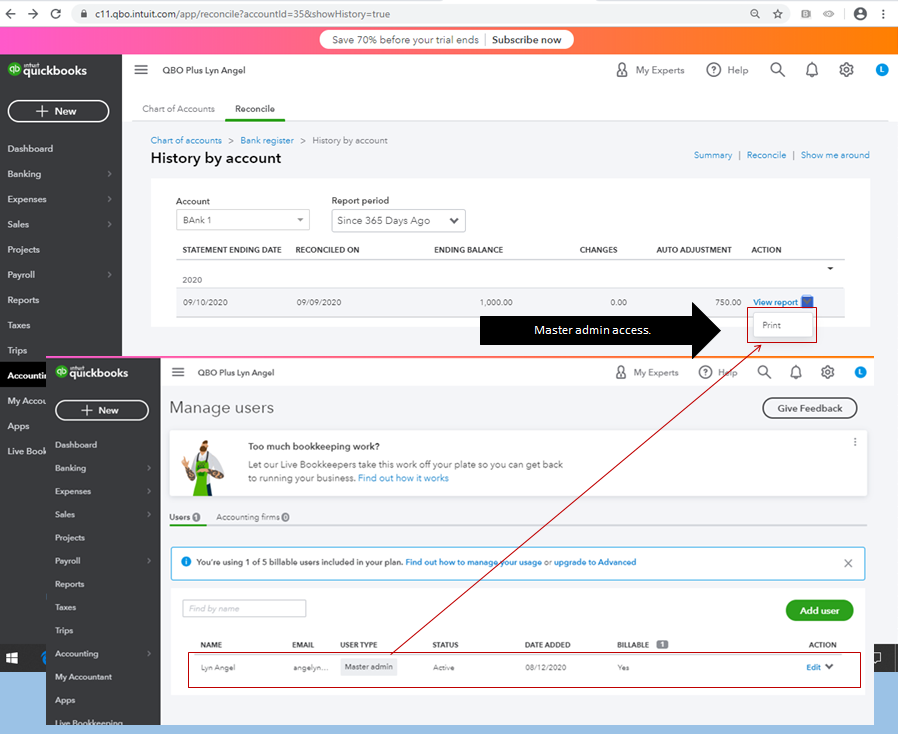Open the settings gear in top header
The width and height of the screenshot is (898, 734).
point(846,70)
